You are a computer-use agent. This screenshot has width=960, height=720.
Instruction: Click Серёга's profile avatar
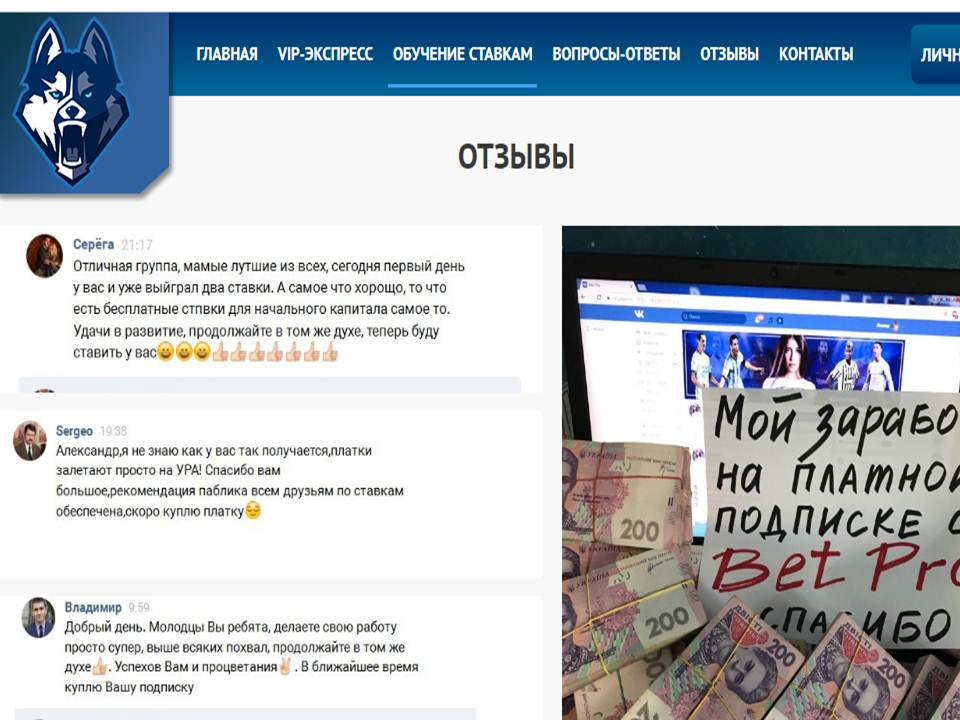tap(45, 255)
